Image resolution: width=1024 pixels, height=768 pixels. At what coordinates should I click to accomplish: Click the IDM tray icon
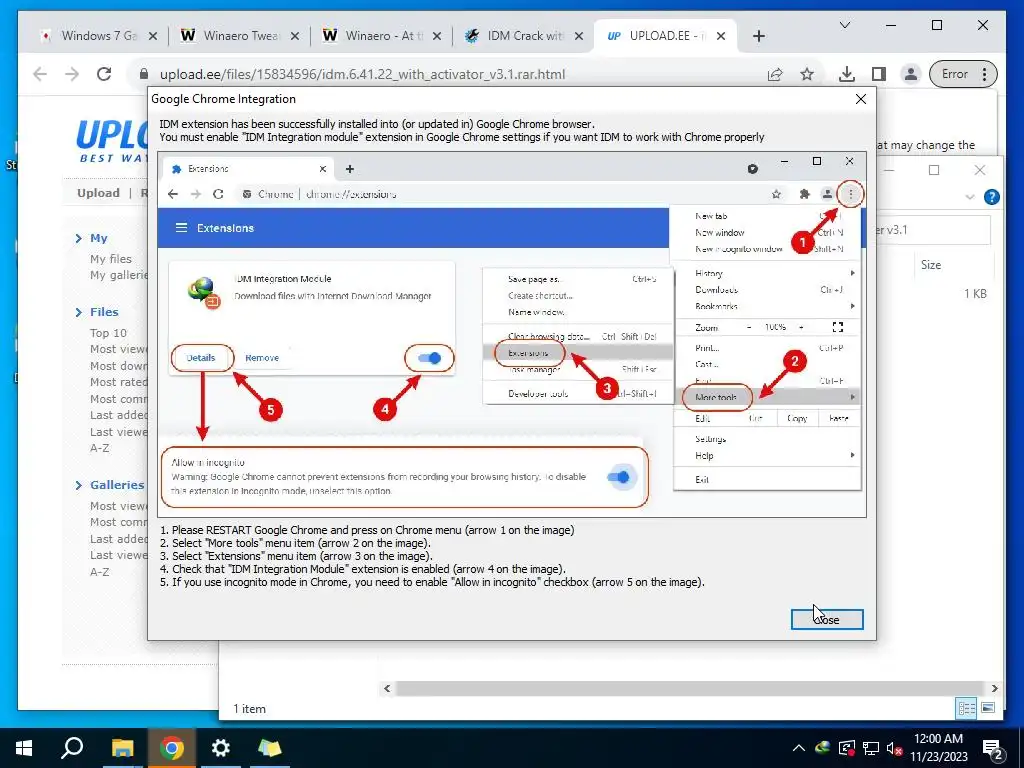(822, 748)
